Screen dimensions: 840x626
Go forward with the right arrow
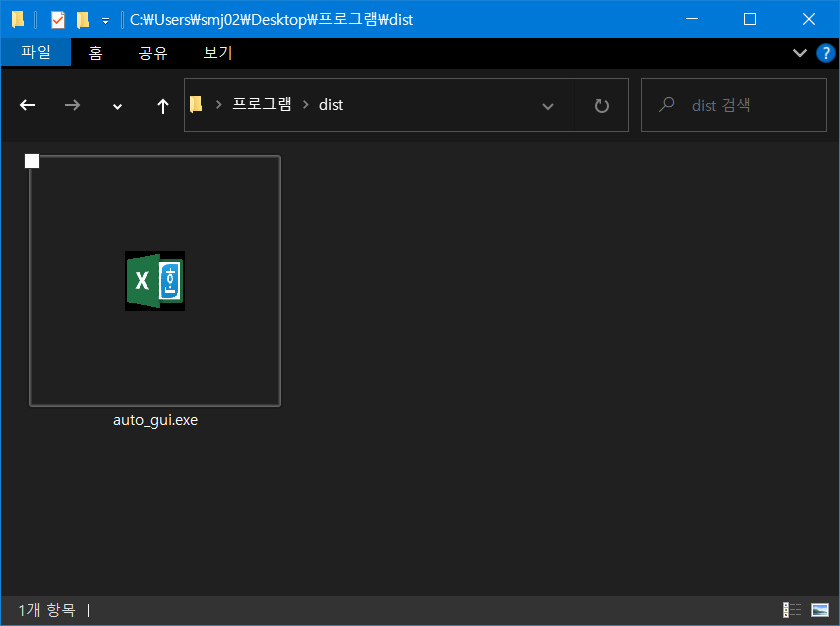[x=72, y=105]
